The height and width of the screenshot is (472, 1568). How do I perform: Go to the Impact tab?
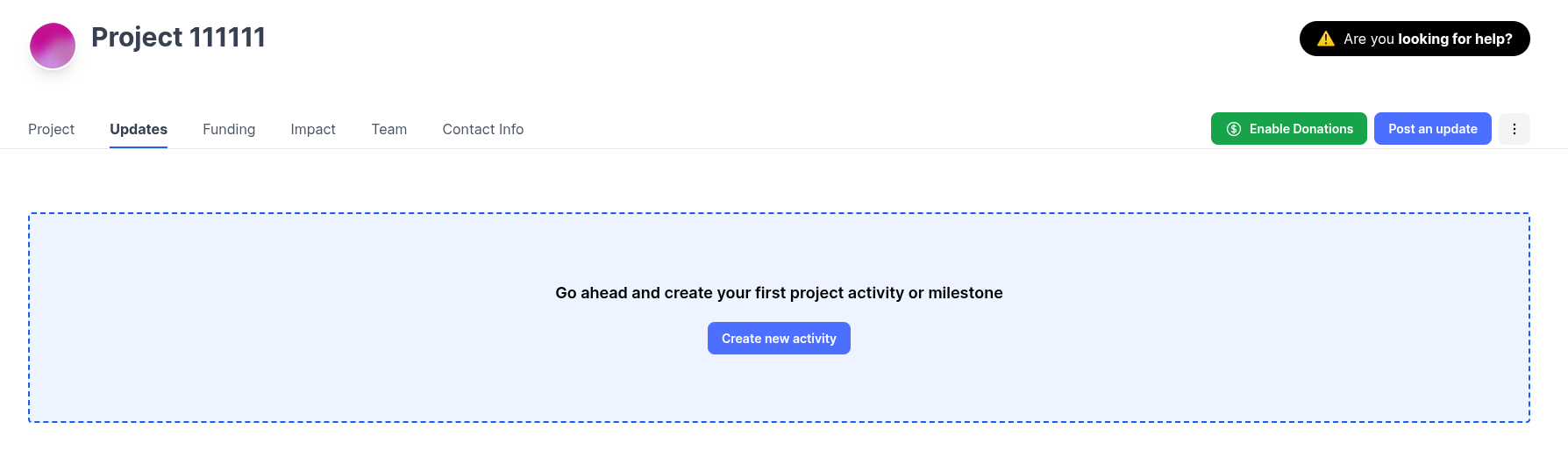click(x=313, y=129)
